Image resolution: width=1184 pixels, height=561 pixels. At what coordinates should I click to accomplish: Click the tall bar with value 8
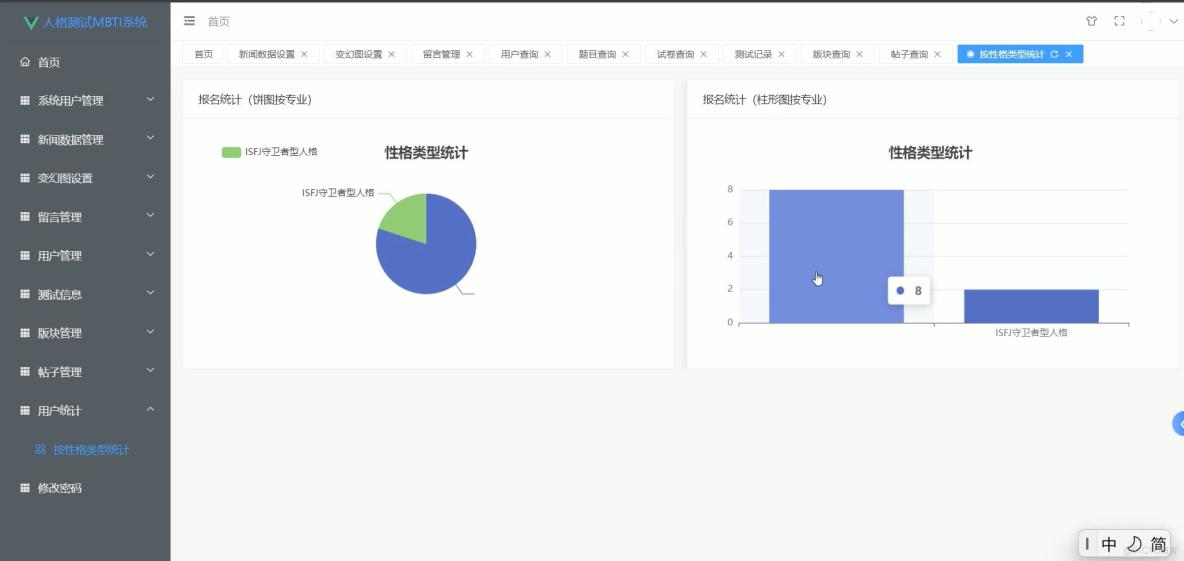(x=836, y=256)
